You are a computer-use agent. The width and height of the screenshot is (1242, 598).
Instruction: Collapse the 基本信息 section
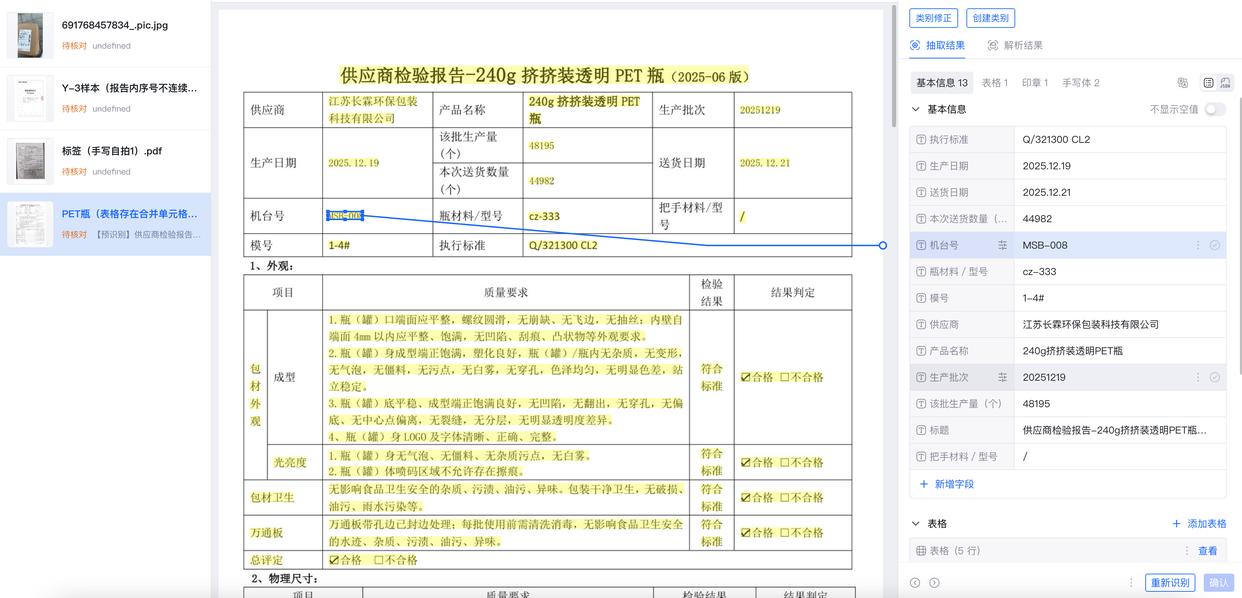click(x=915, y=110)
